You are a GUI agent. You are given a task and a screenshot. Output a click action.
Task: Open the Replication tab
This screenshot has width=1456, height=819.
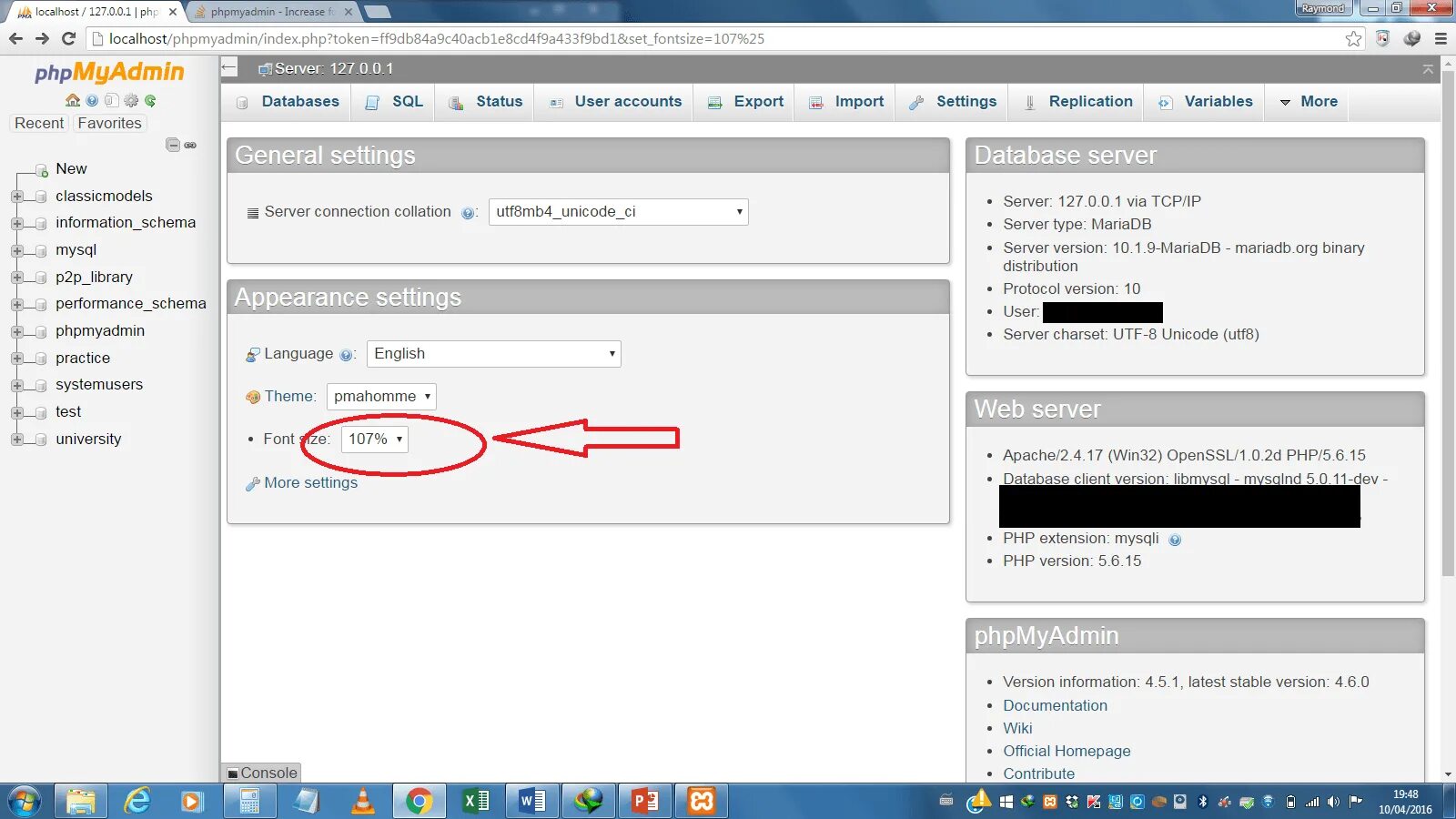1077,102
